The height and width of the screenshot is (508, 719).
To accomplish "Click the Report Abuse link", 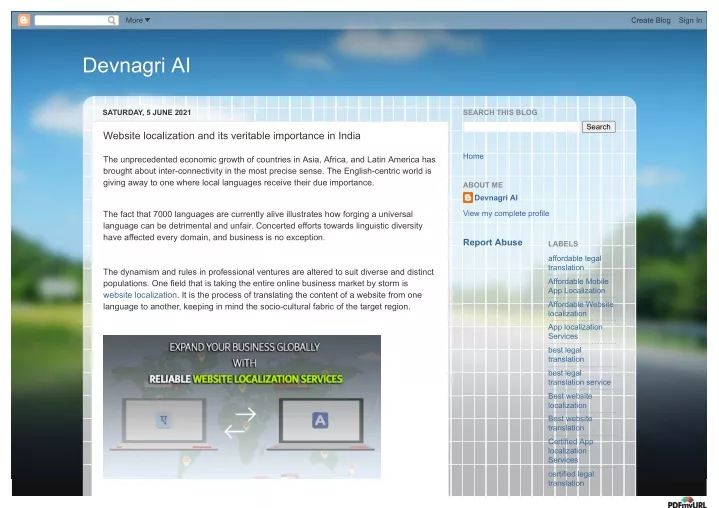I will click(492, 243).
